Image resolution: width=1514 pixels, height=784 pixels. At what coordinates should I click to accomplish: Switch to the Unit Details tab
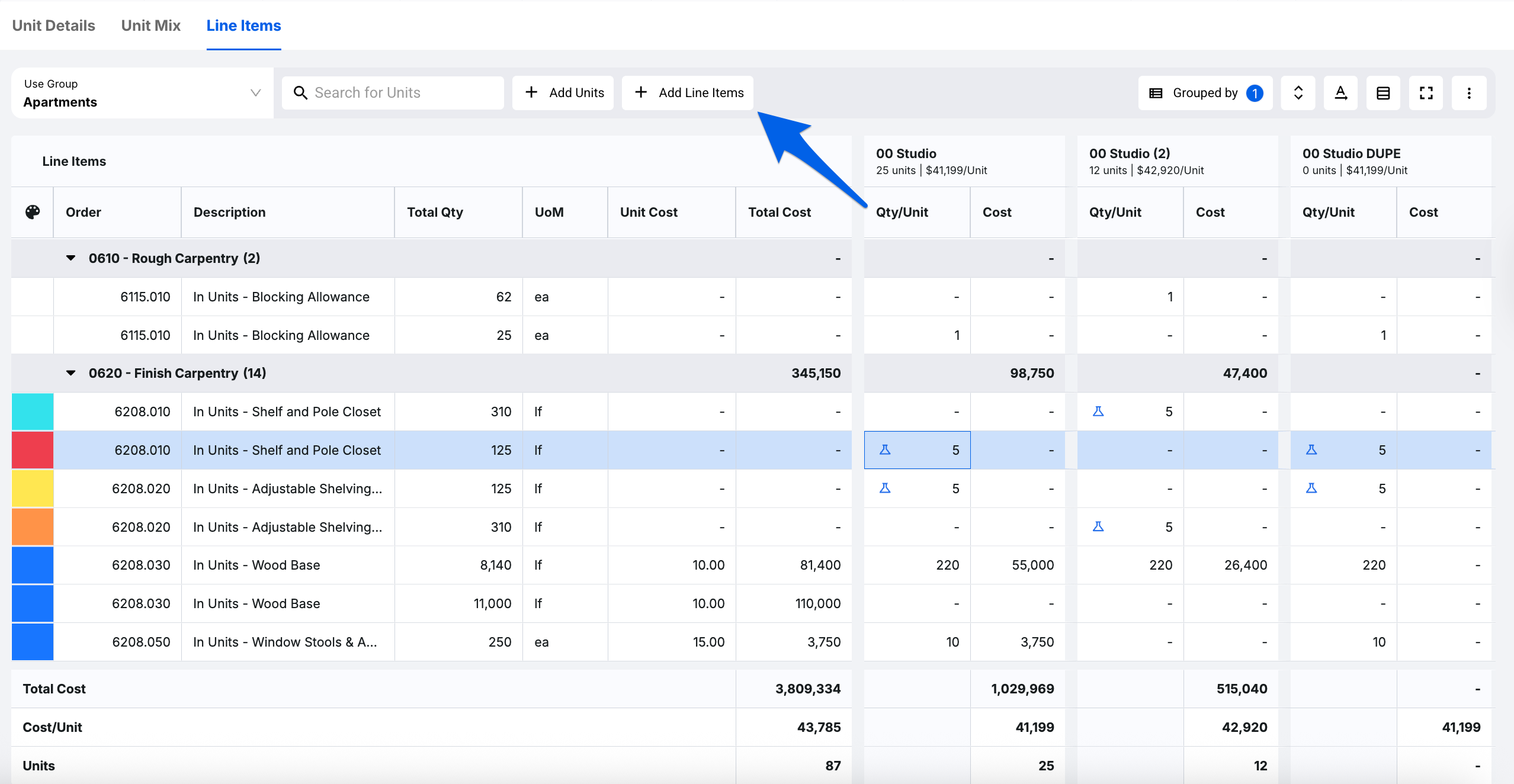(x=53, y=25)
